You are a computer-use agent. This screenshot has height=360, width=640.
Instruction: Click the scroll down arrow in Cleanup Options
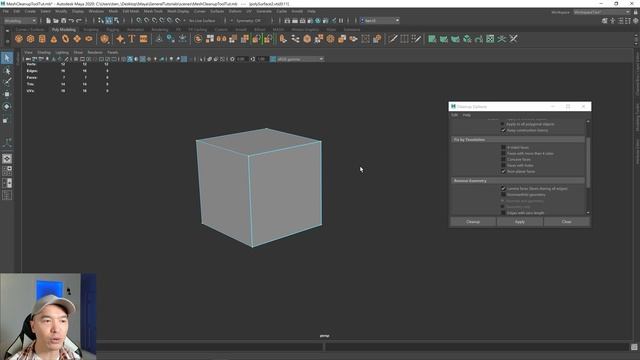588,213
